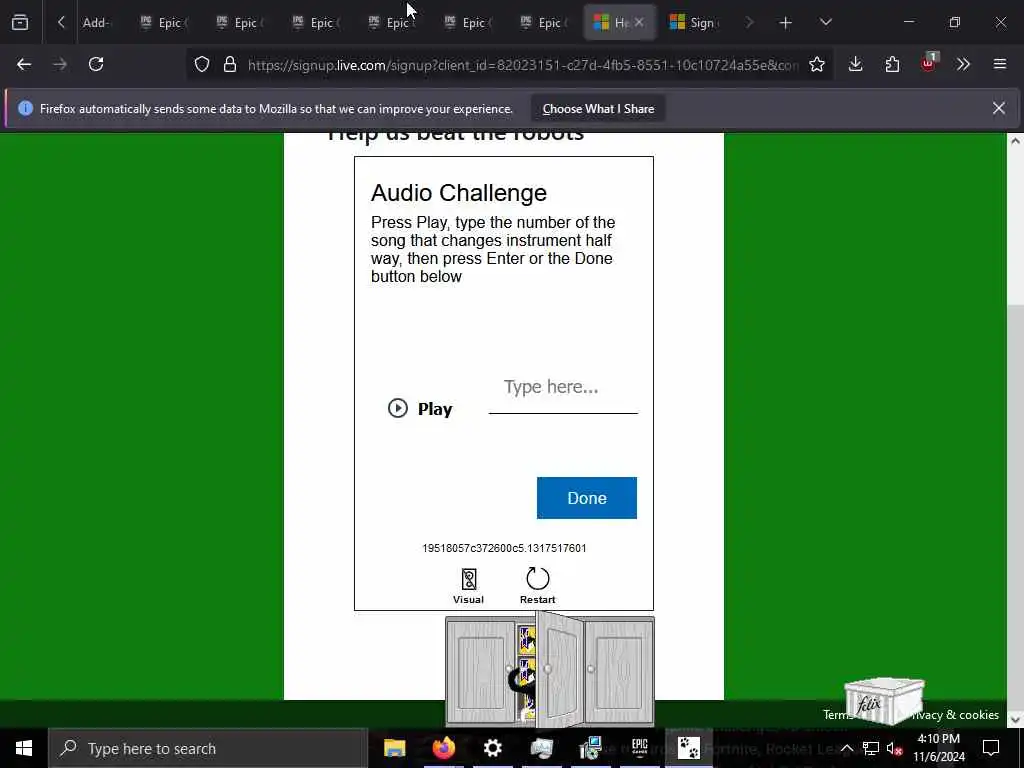Open the paw print taskbar app
The height and width of the screenshot is (768, 1024).
(x=688, y=748)
